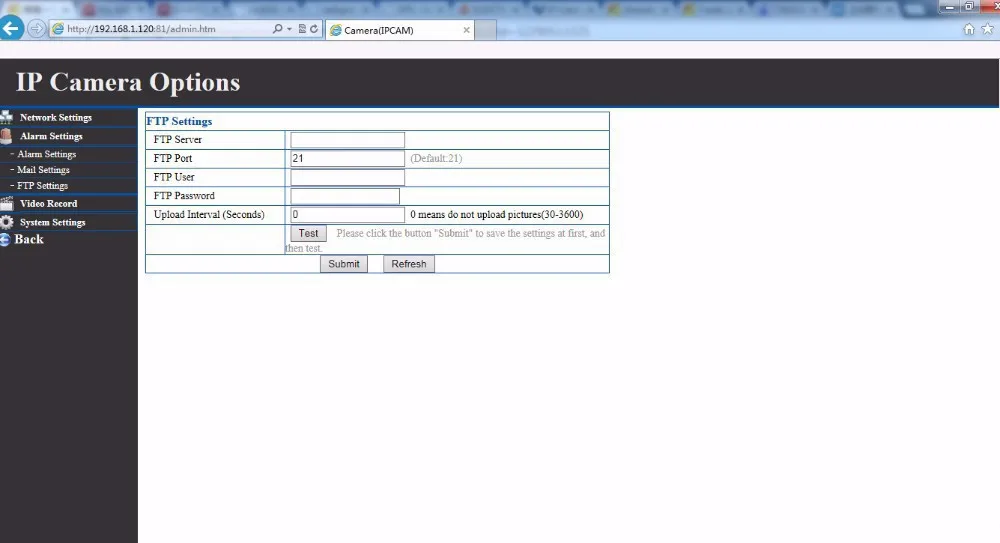
Task: Click the '0 means do not upload pictures' note
Action: pos(497,214)
